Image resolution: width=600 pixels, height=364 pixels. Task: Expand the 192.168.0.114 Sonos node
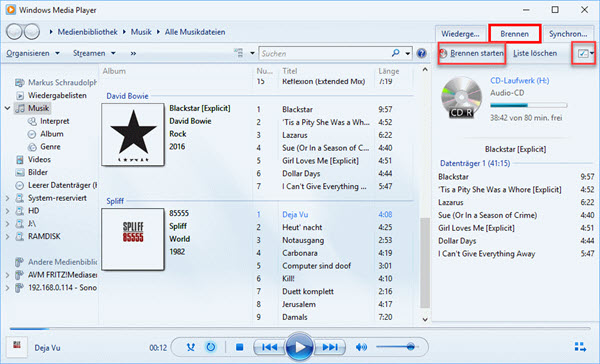7,288
